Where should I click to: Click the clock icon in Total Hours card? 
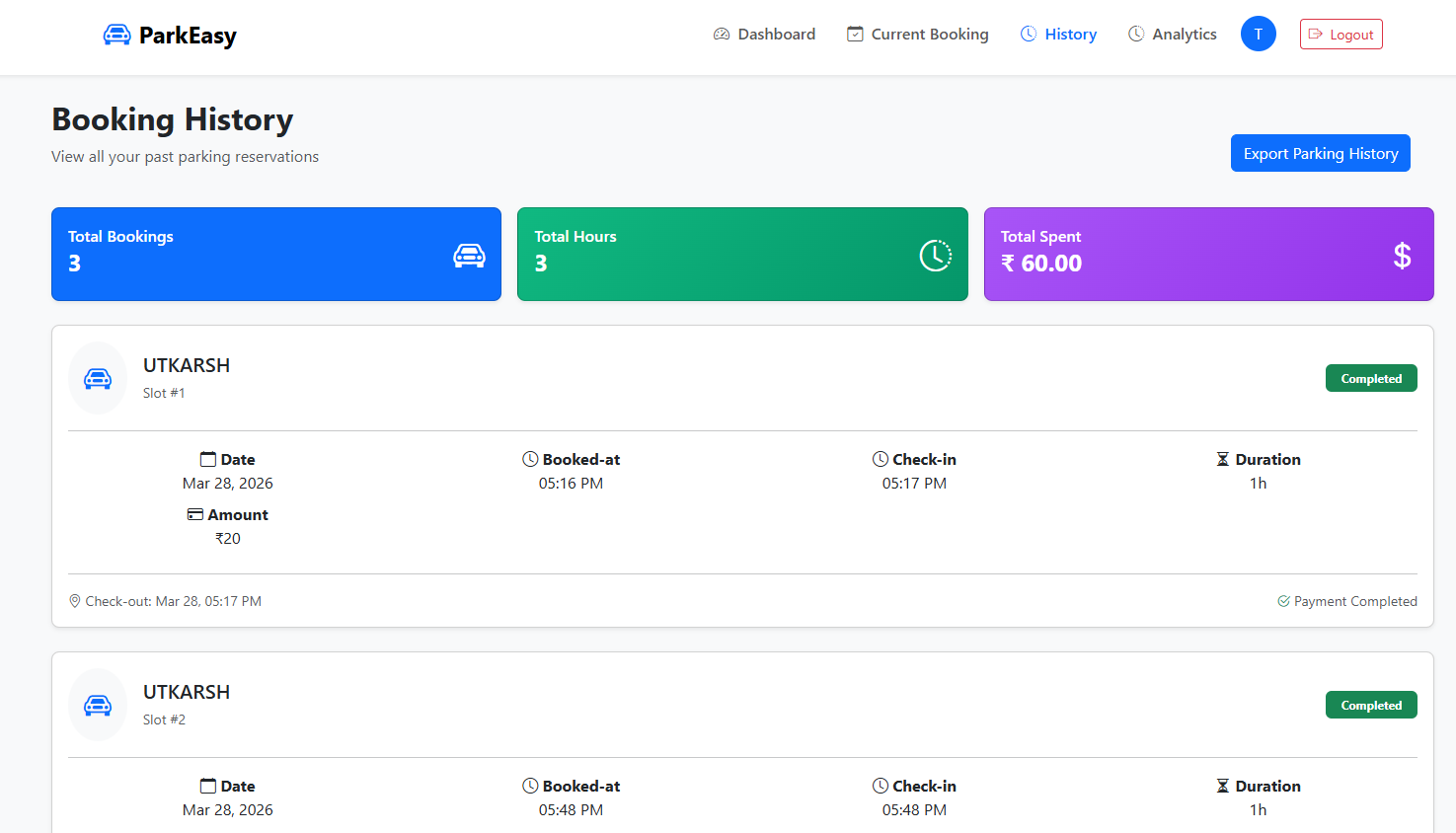(x=935, y=256)
